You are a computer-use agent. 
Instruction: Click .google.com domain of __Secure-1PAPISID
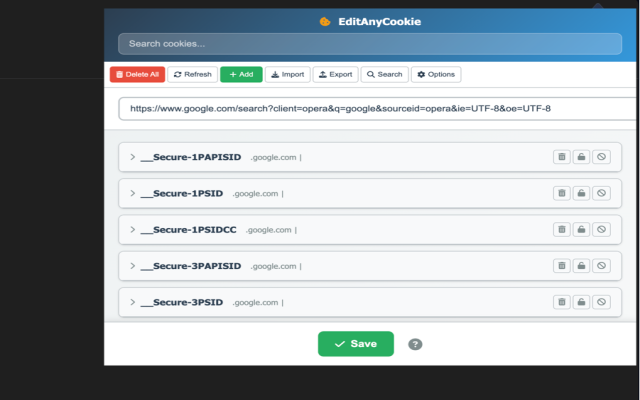[x=273, y=157]
